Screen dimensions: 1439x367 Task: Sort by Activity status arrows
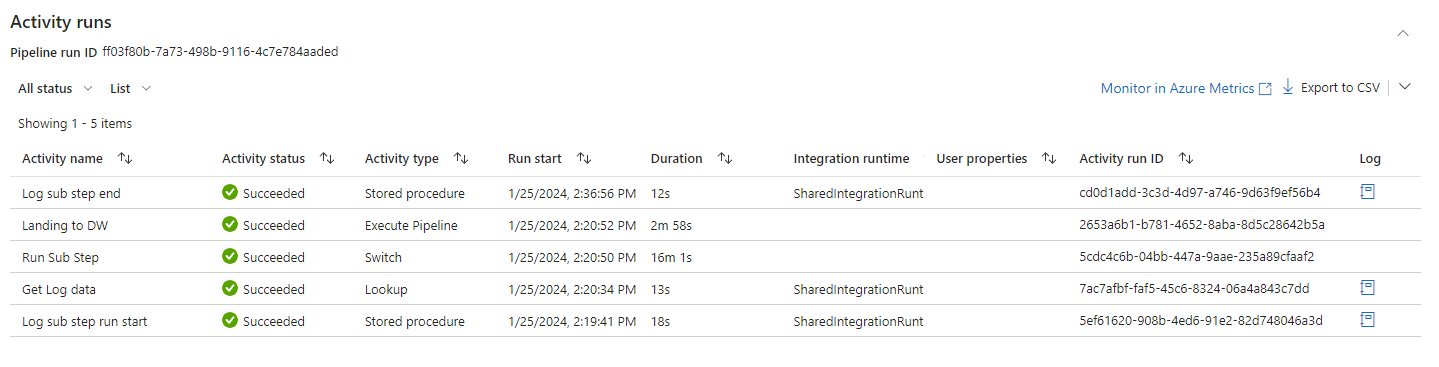click(x=327, y=158)
